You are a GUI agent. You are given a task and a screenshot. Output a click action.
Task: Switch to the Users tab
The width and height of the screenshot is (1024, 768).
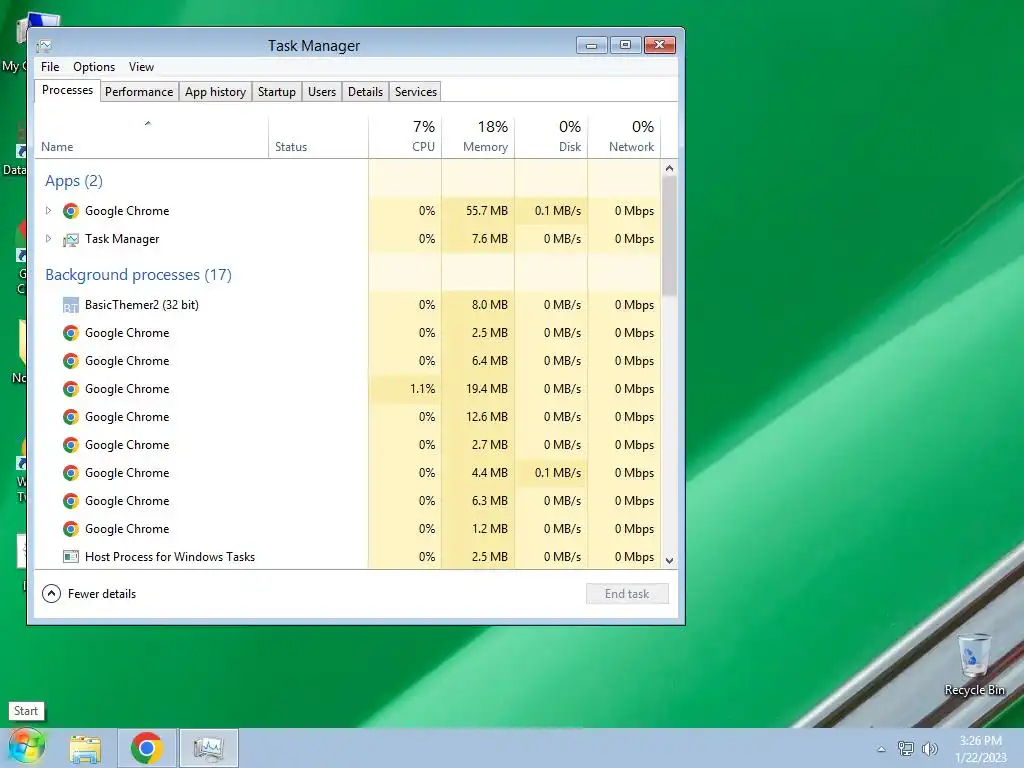tap(322, 92)
